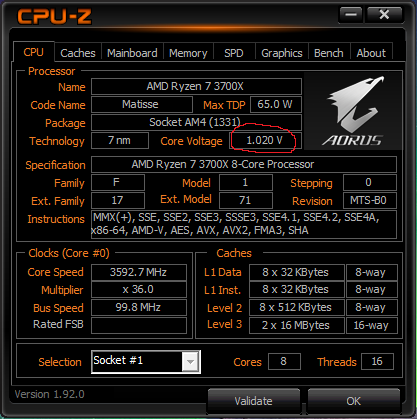Click the AORUS eagle logo

coord(353,111)
